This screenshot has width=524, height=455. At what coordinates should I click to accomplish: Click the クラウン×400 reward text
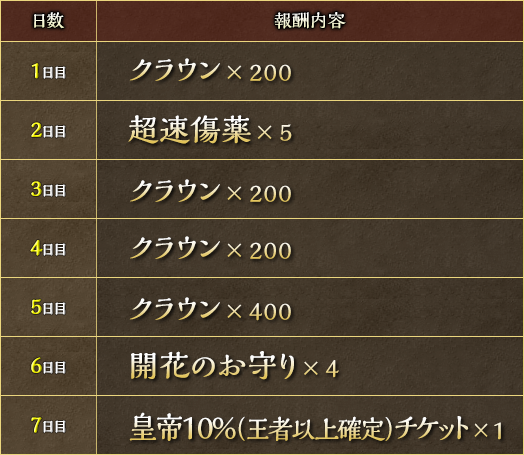coord(211,309)
